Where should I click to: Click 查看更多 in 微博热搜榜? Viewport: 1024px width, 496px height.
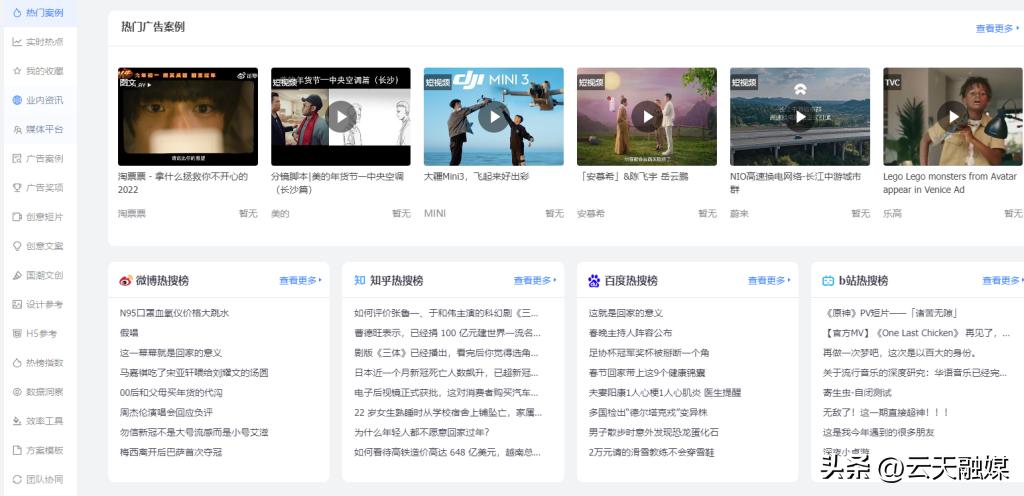[x=300, y=281]
